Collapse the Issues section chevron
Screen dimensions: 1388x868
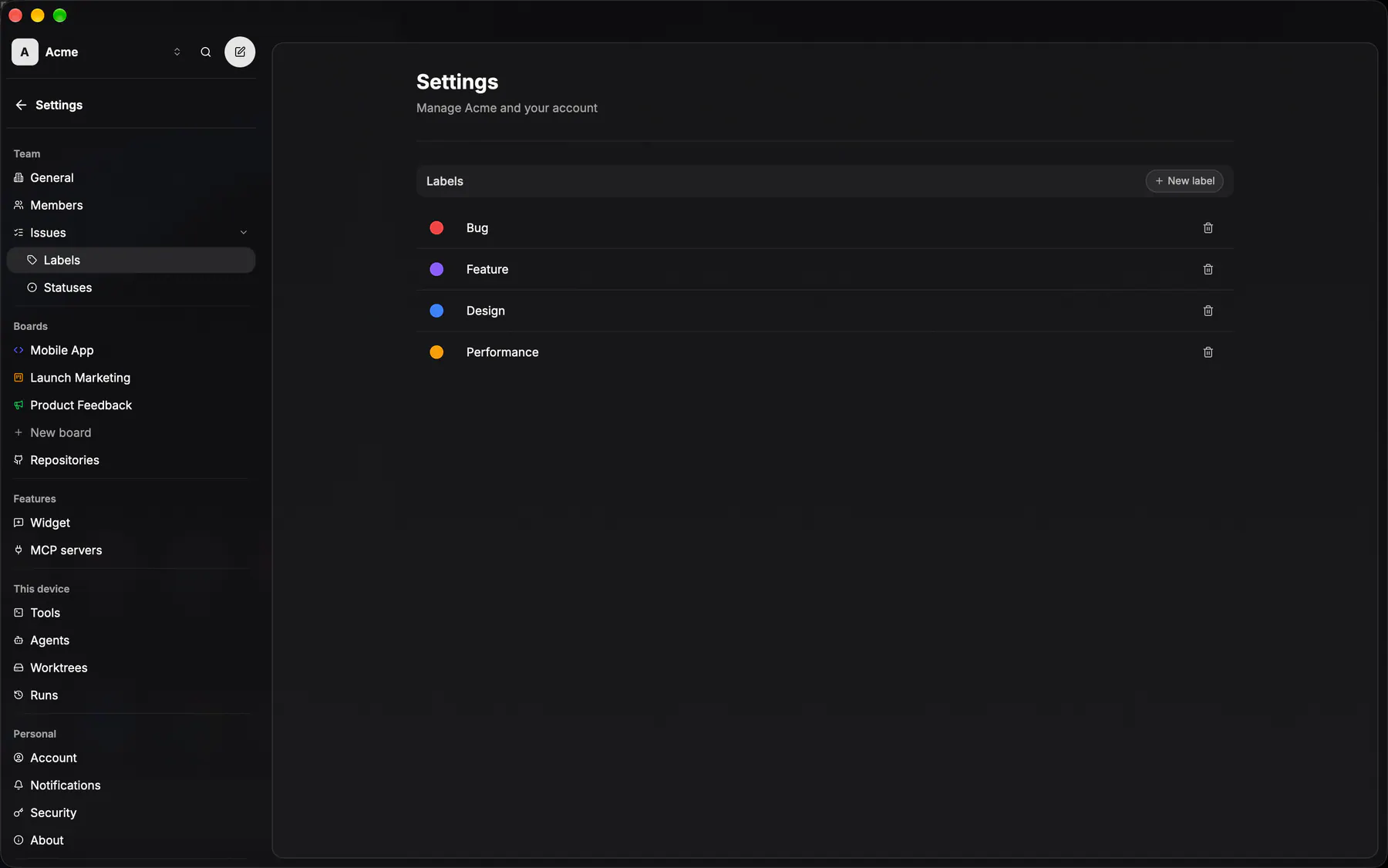pyautogui.click(x=244, y=233)
